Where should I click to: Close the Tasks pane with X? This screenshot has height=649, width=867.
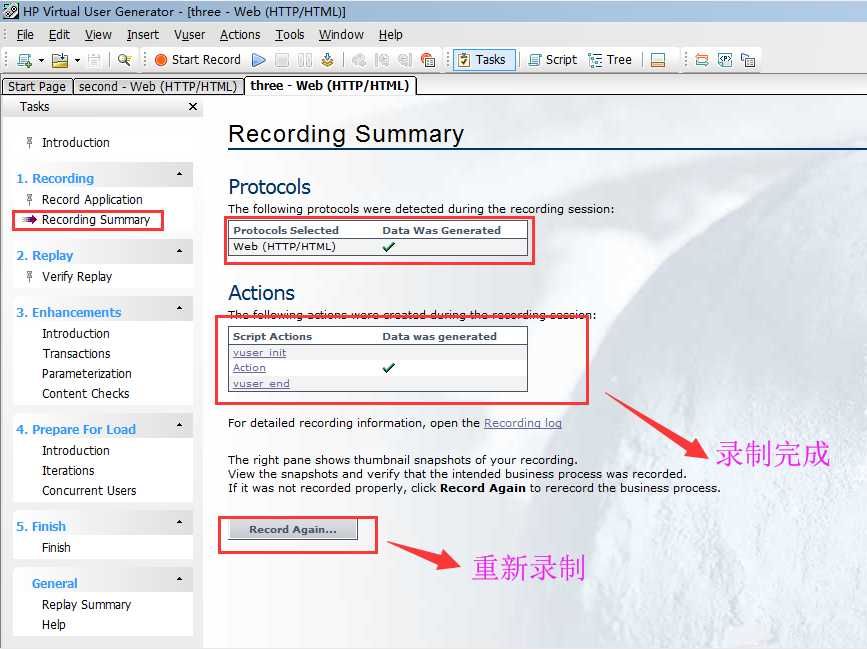tap(193, 106)
